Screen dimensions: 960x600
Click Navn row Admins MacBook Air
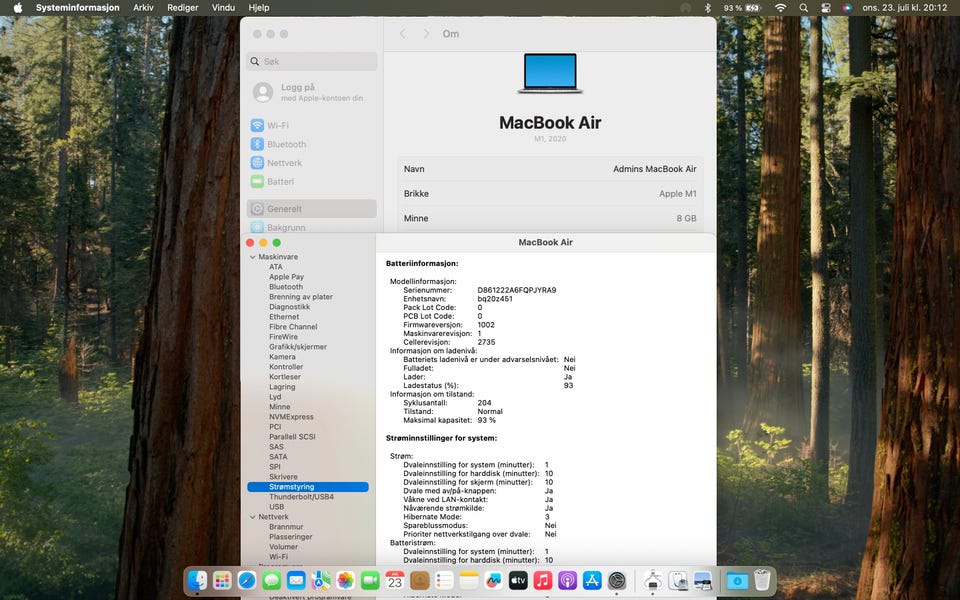[550, 169]
